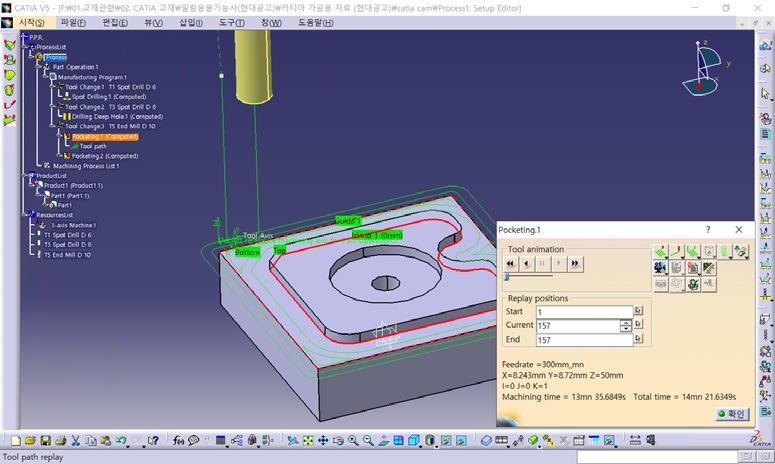Click the Fit All In view icon
Image resolution: width=775 pixels, height=464 pixels.
pos(309,440)
